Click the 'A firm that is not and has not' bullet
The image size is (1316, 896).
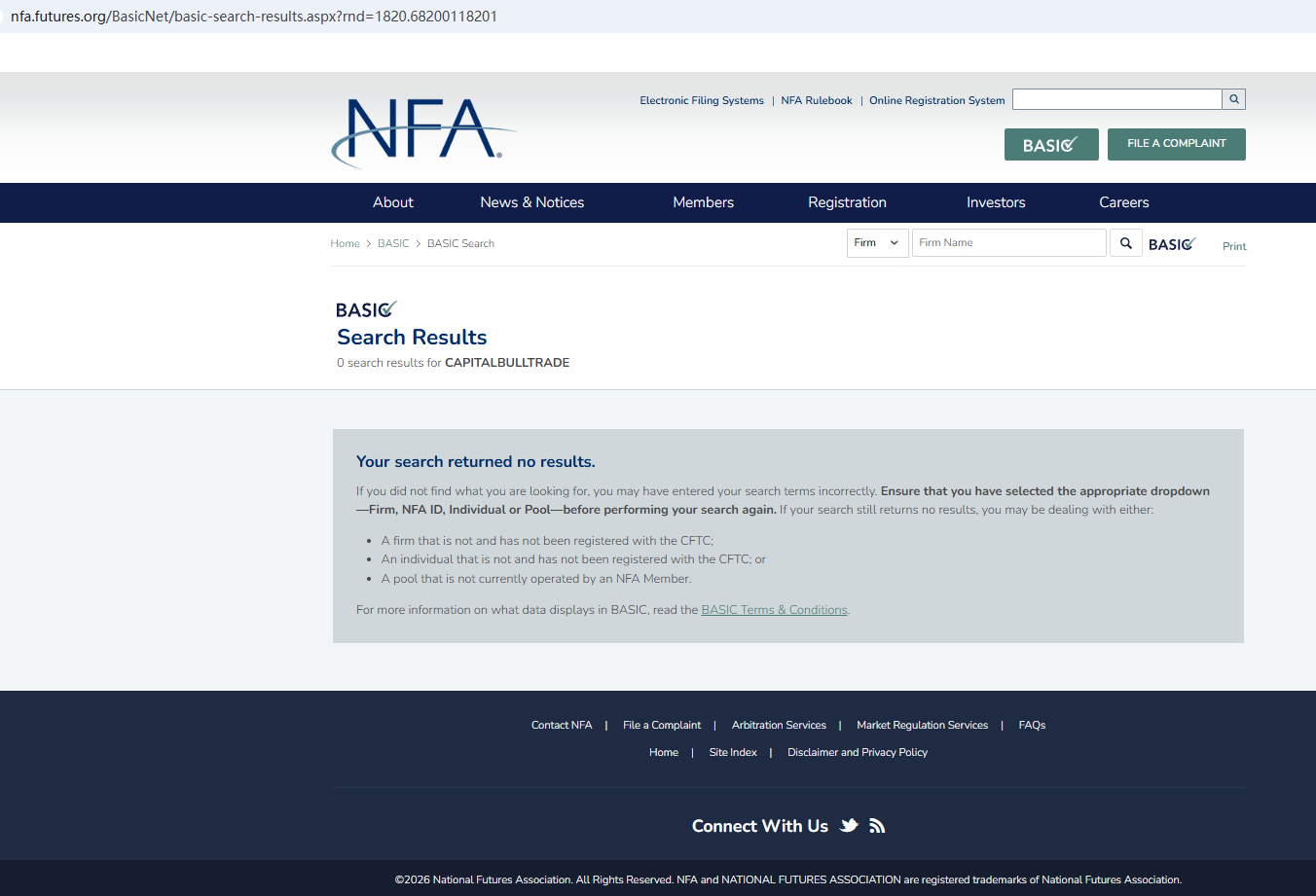tap(547, 541)
